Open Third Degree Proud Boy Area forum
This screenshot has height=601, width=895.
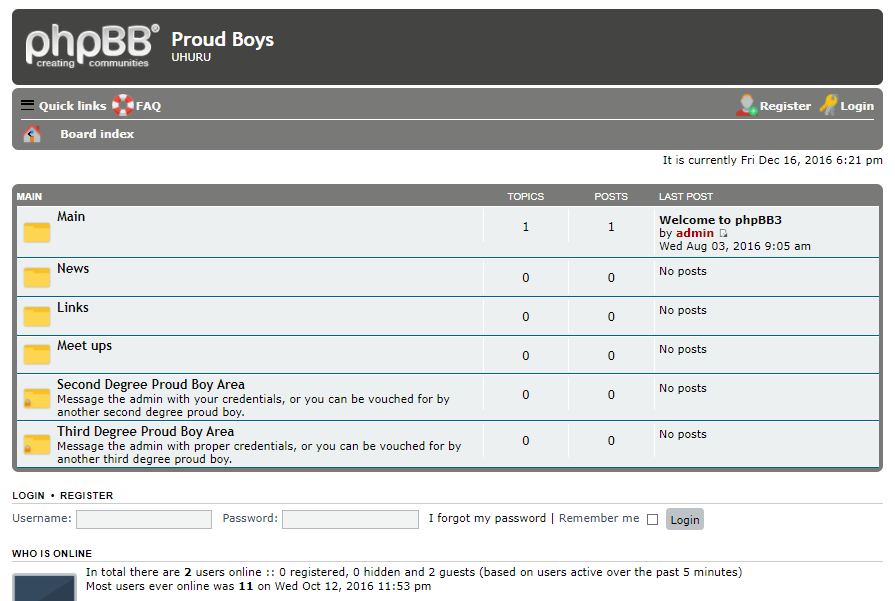pos(146,431)
